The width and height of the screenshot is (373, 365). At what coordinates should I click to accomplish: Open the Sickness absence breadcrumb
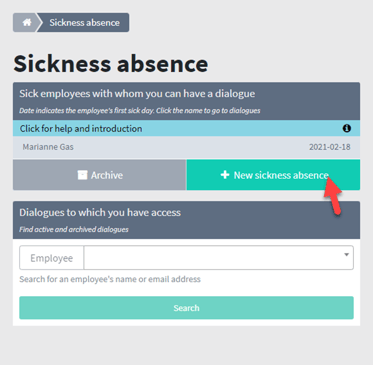point(84,22)
